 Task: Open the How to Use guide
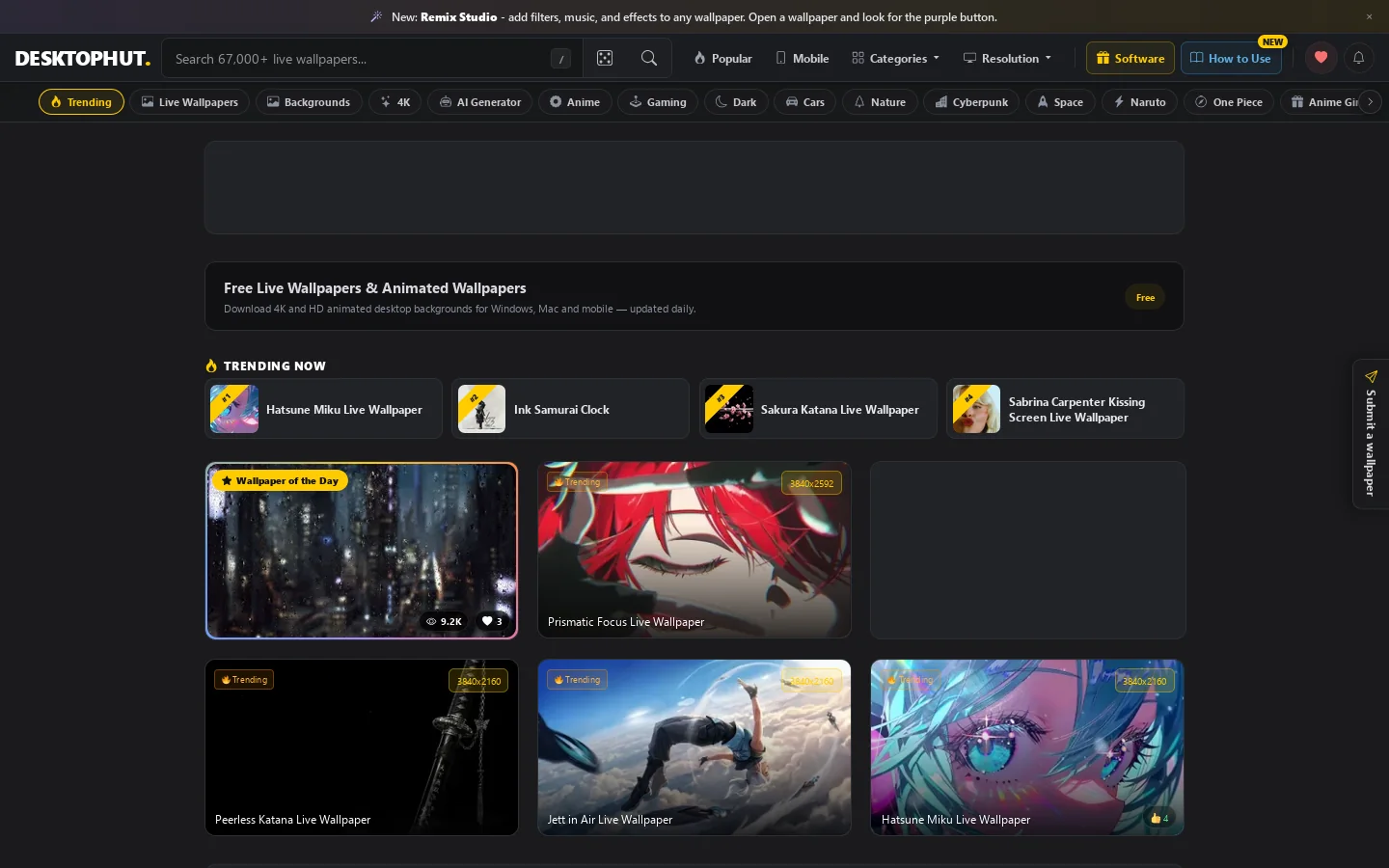coord(1231,59)
